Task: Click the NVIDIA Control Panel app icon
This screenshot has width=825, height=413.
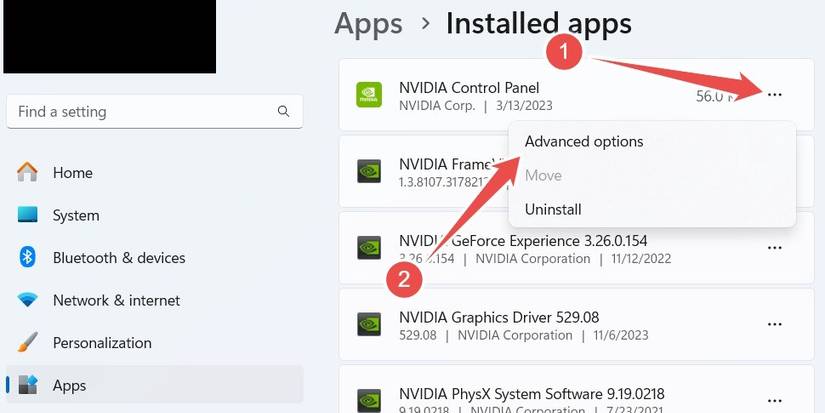Action: [369, 95]
